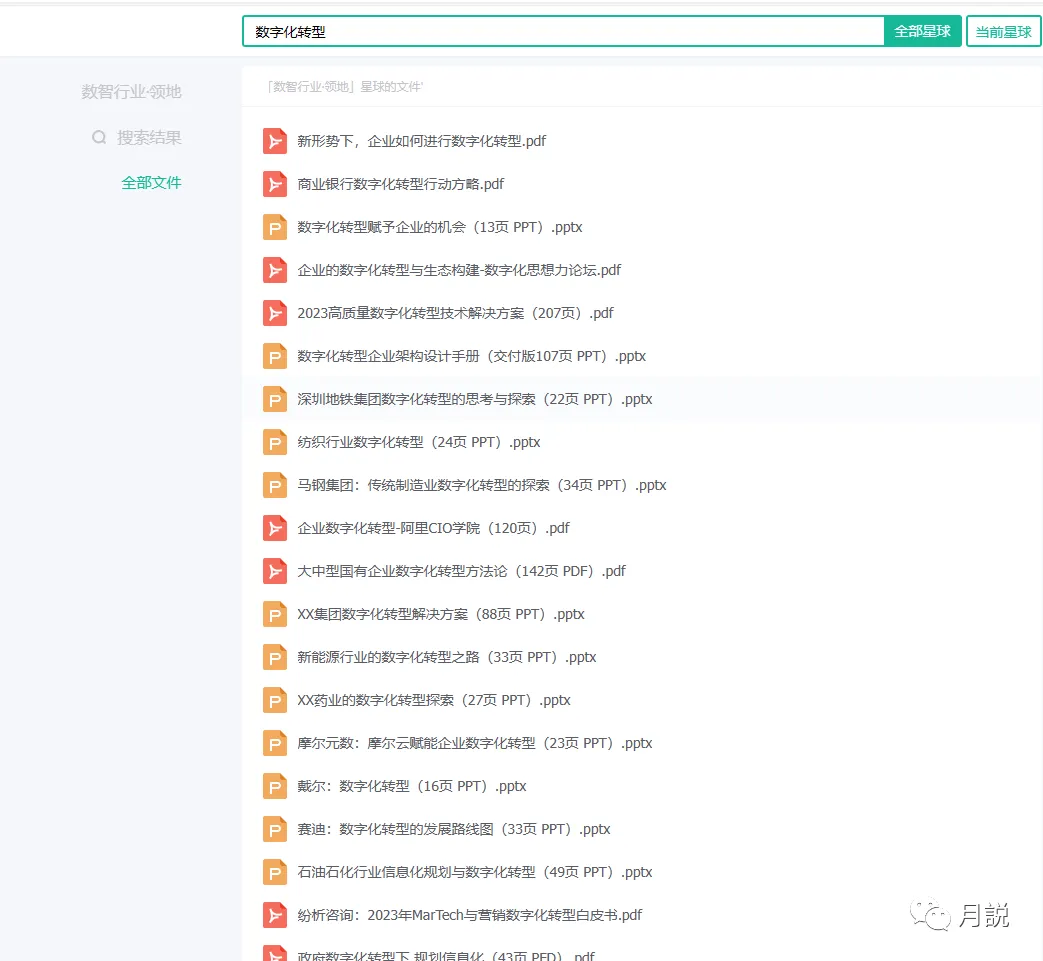1043x961 pixels.
Task: Open 企业数字化转型-阿里CIO学院（120页）.pdf
Action: pyautogui.click(x=434, y=528)
